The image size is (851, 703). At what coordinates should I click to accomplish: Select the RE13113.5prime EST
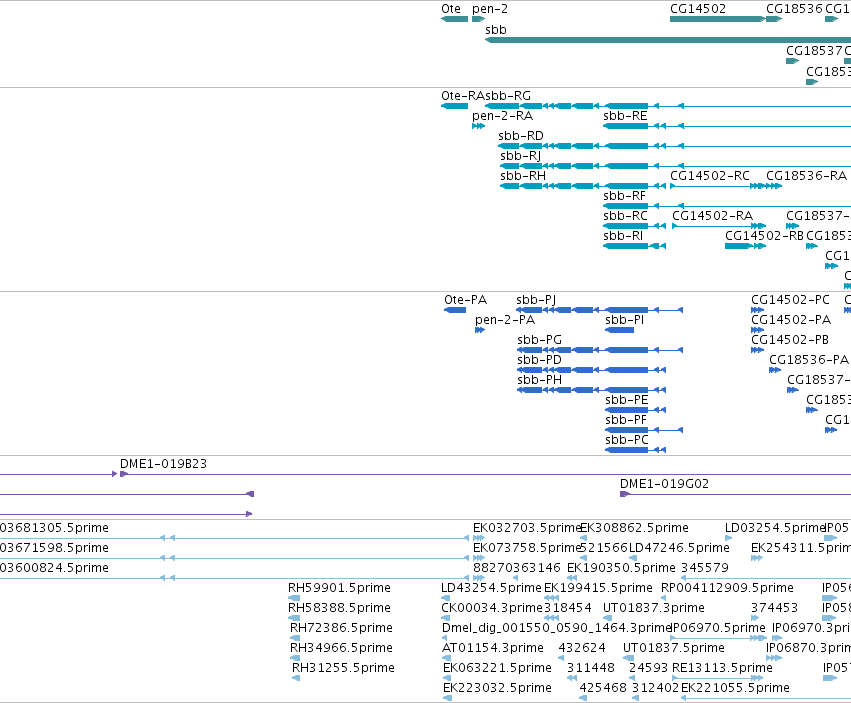click(x=719, y=679)
